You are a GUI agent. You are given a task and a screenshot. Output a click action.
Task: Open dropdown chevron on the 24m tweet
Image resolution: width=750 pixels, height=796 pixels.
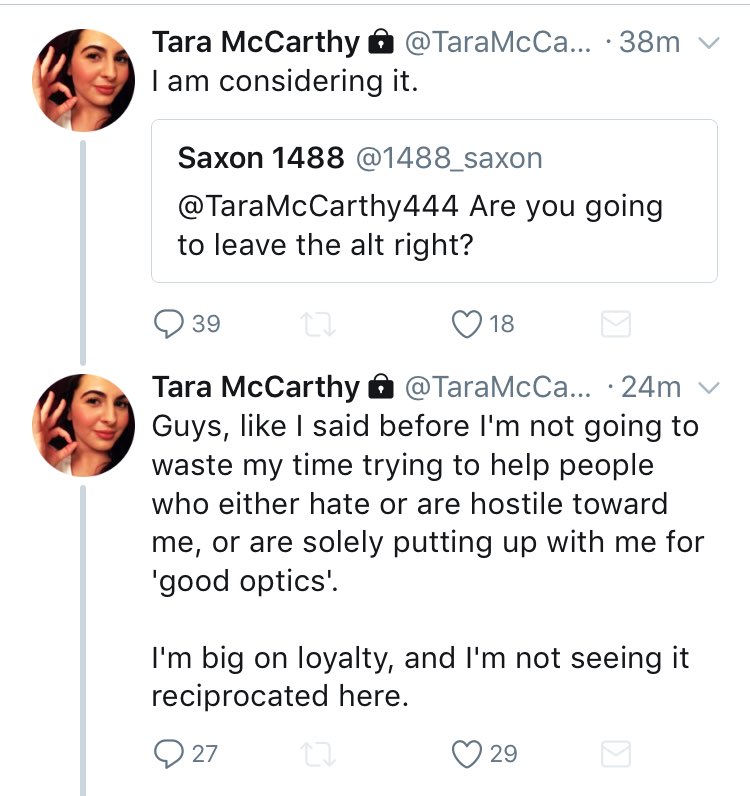click(x=709, y=387)
